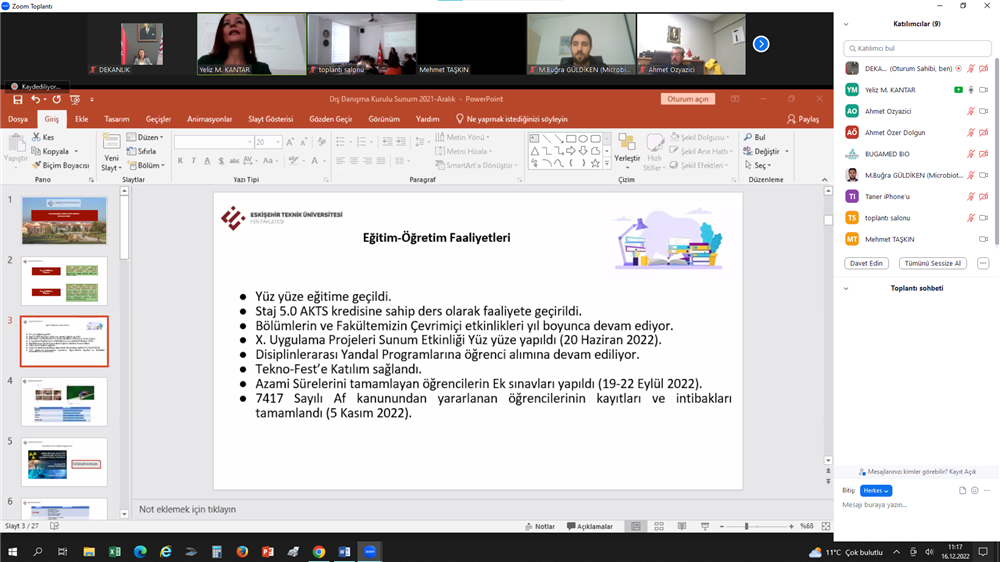This screenshot has height=562, width=1000.
Task: Toggle muted microphone for BUGAMED BIO
Action: pos(971,154)
